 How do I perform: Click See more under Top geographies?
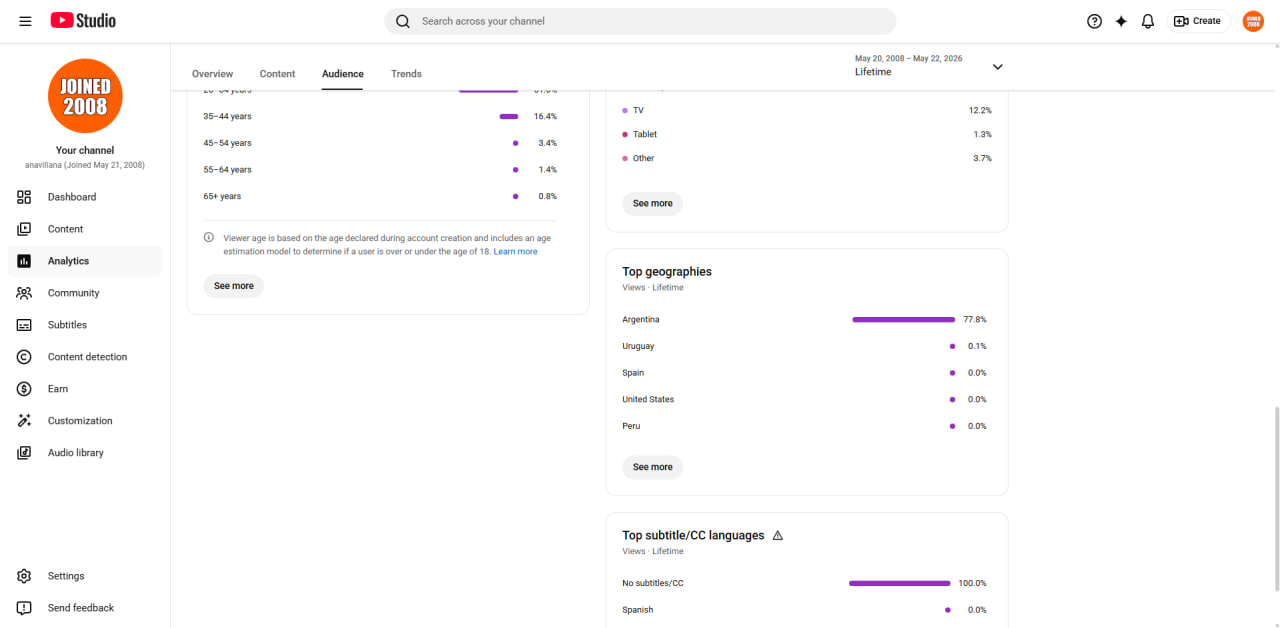coord(653,467)
